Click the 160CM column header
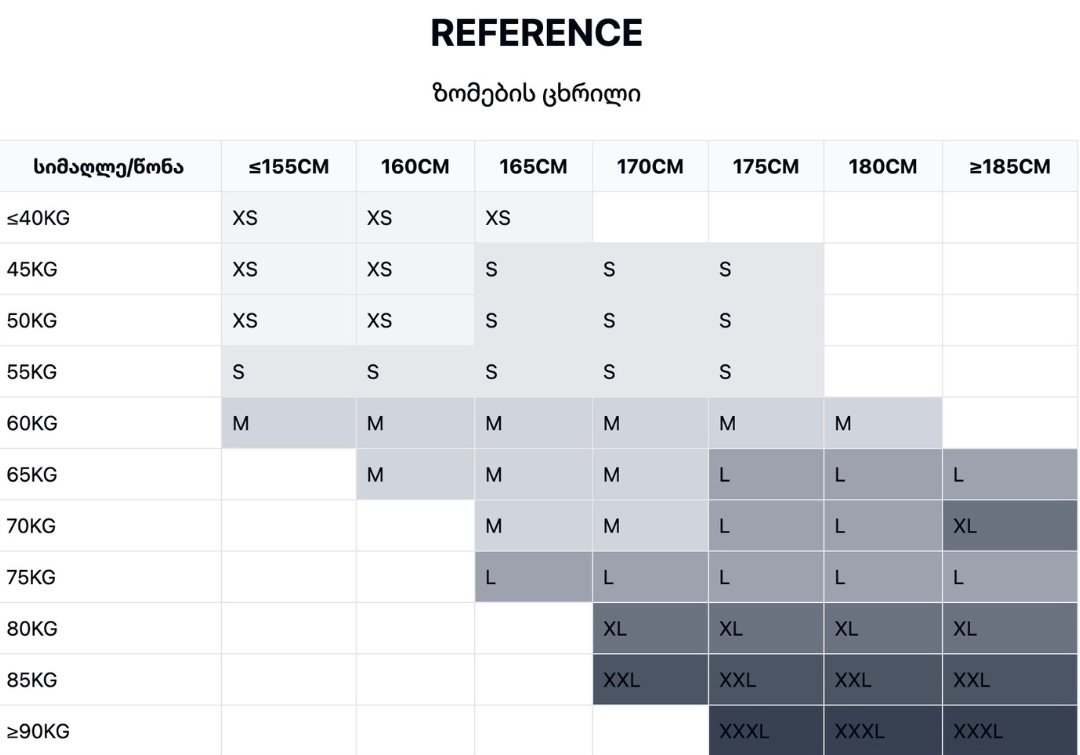Screen dimensions: 1080x755 click(x=415, y=167)
